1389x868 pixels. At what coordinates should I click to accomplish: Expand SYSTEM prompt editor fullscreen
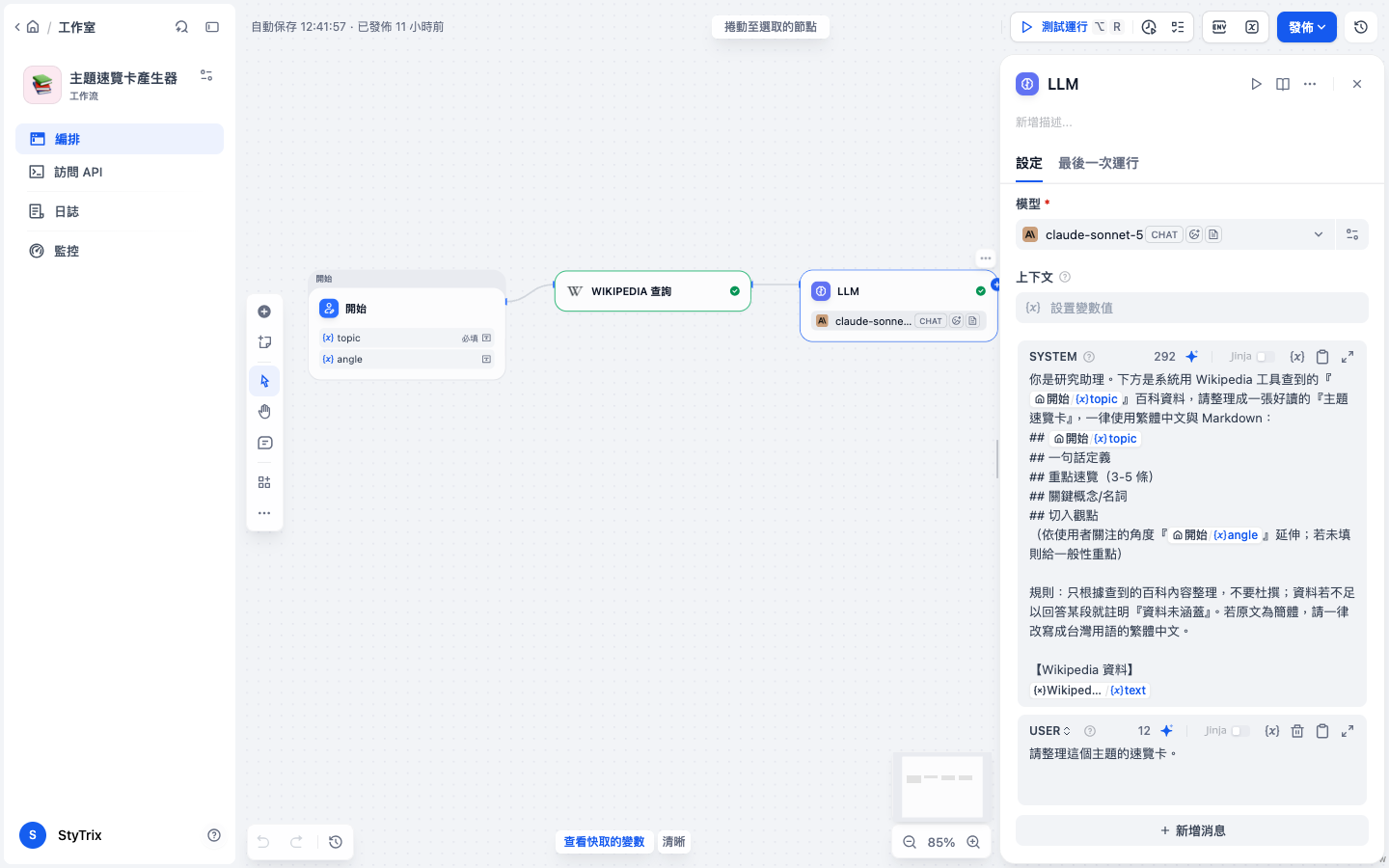[x=1348, y=356]
